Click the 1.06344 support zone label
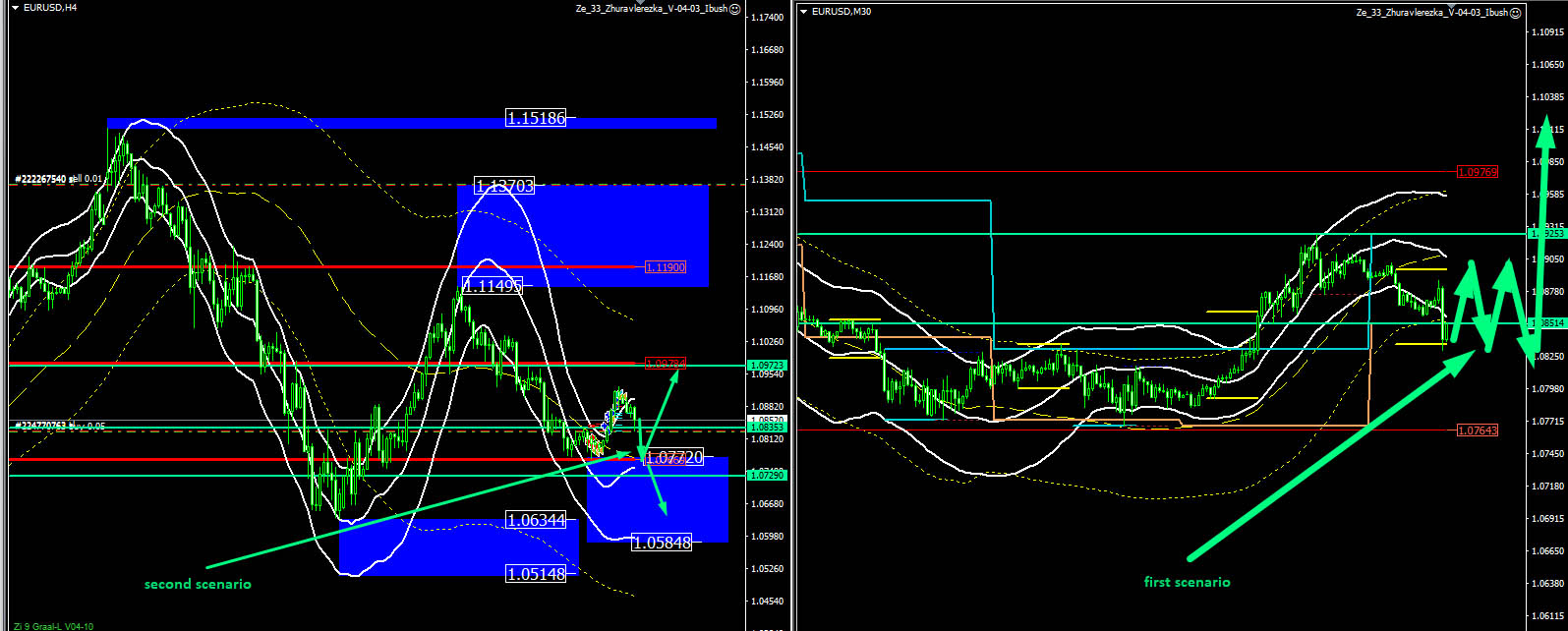1568x631 pixels. click(536, 520)
